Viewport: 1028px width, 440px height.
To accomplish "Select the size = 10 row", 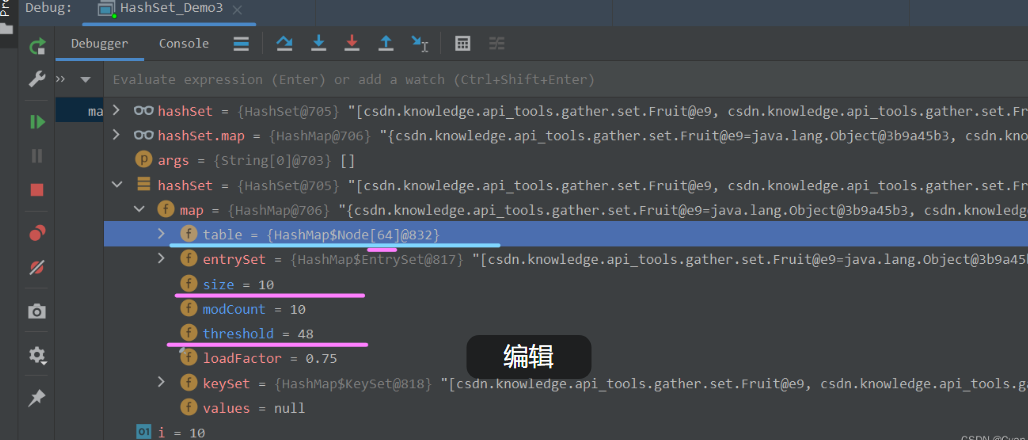I will click(x=566, y=285).
